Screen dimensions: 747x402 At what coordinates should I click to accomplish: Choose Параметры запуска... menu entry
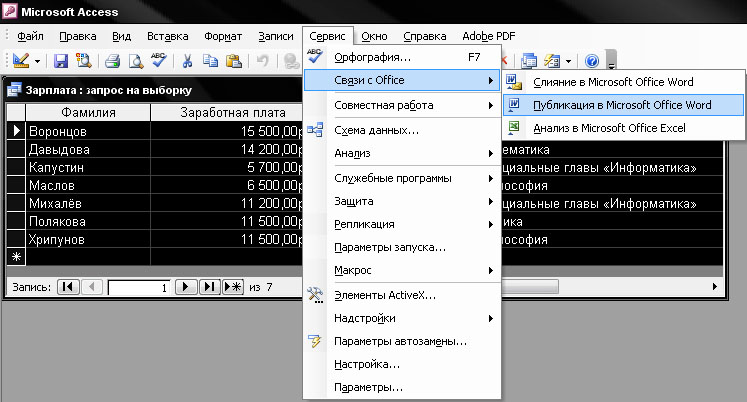pyautogui.click(x=402, y=247)
